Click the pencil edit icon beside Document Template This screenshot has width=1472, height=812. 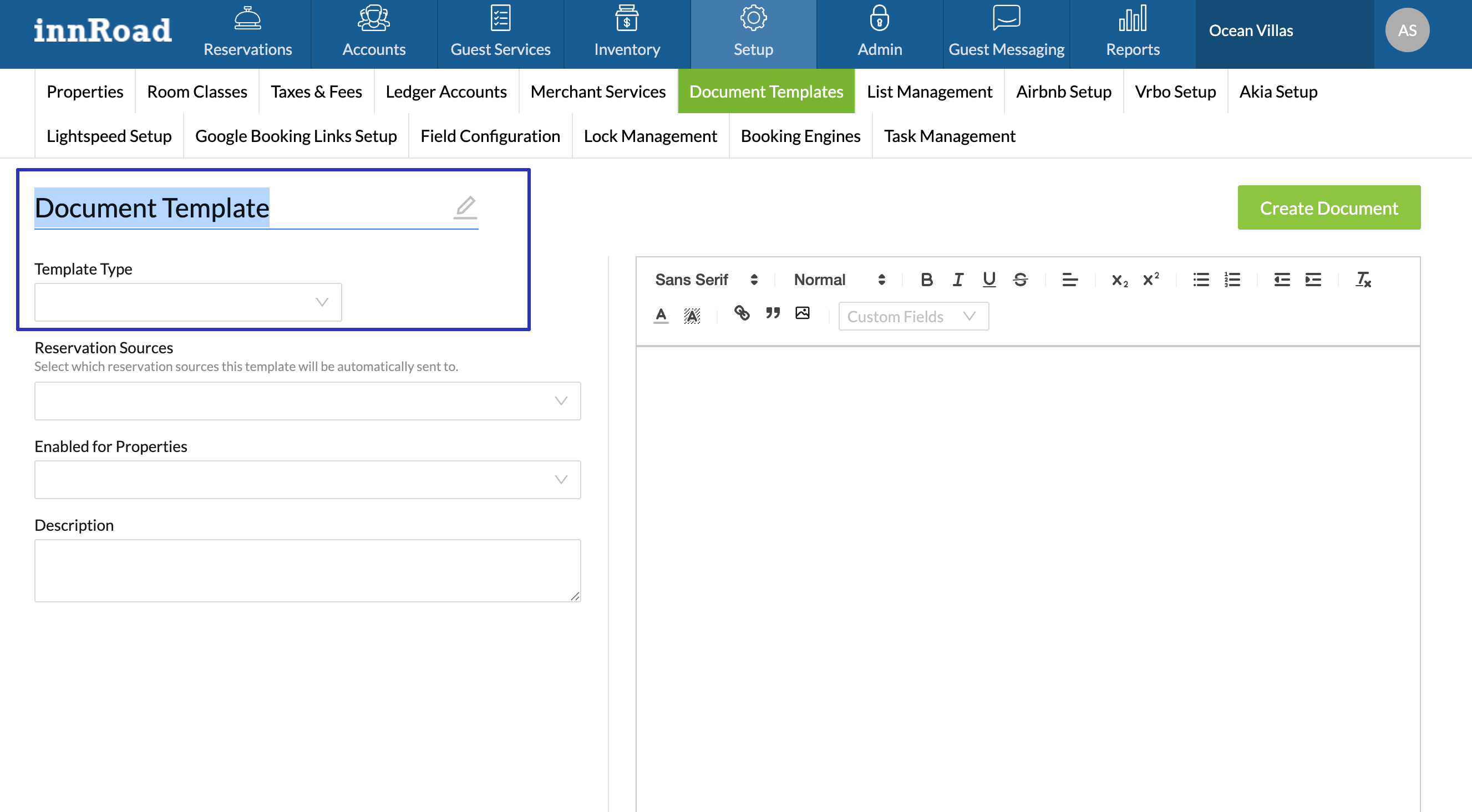[x=465, y=207]
